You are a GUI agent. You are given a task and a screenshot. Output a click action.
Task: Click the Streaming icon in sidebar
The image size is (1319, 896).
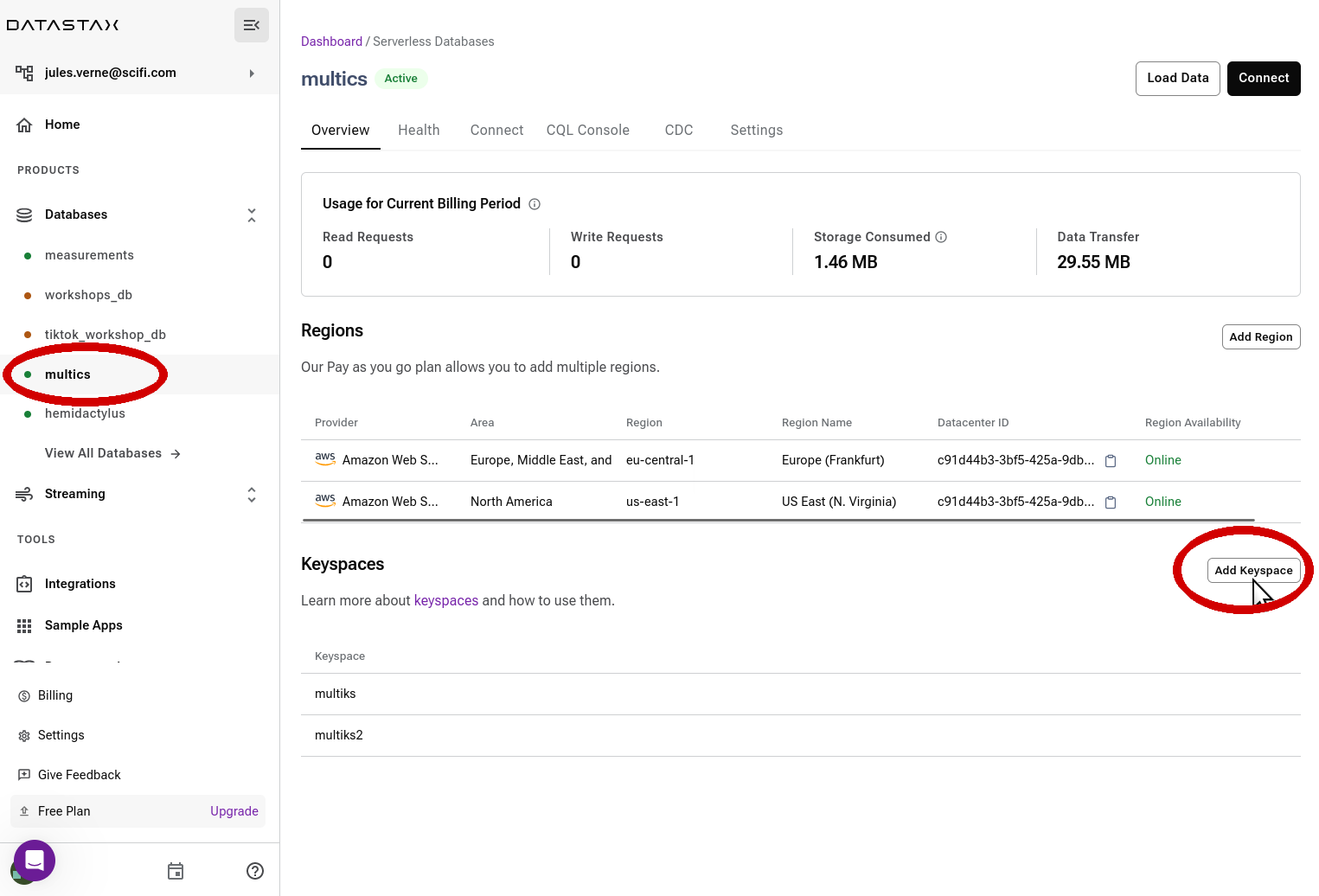[24, 494]
